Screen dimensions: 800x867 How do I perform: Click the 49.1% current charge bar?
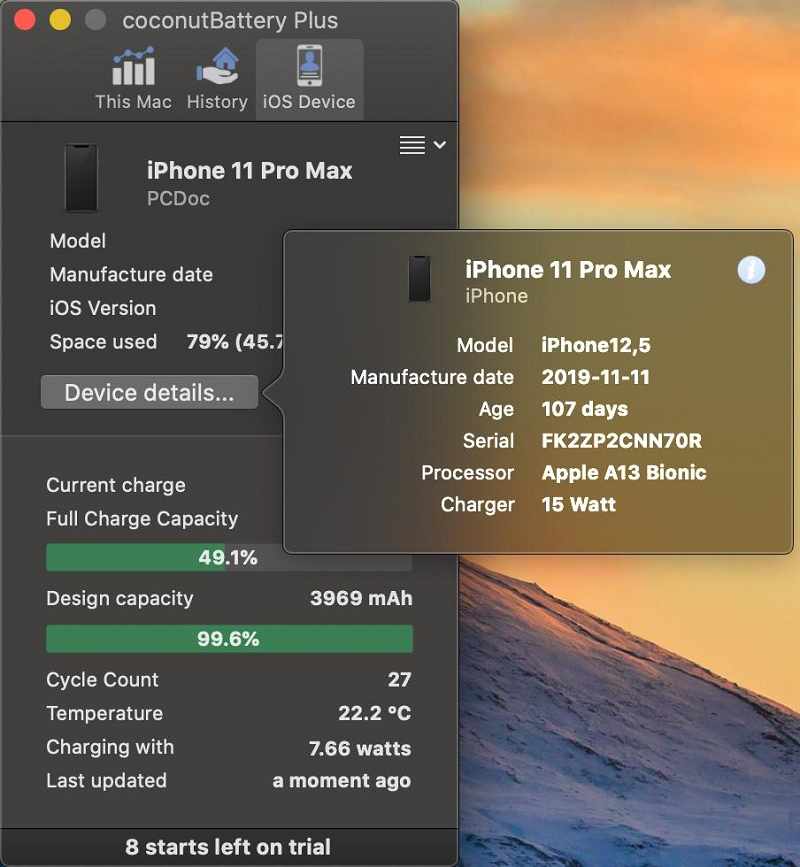229,558
